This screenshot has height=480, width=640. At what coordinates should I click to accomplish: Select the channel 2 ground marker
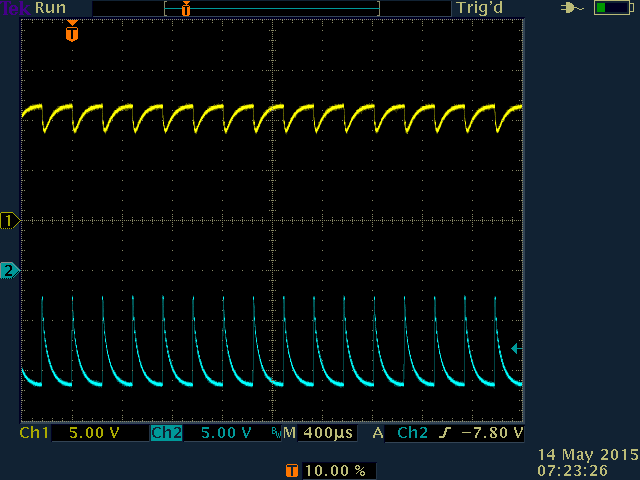[x=10, y=271]
